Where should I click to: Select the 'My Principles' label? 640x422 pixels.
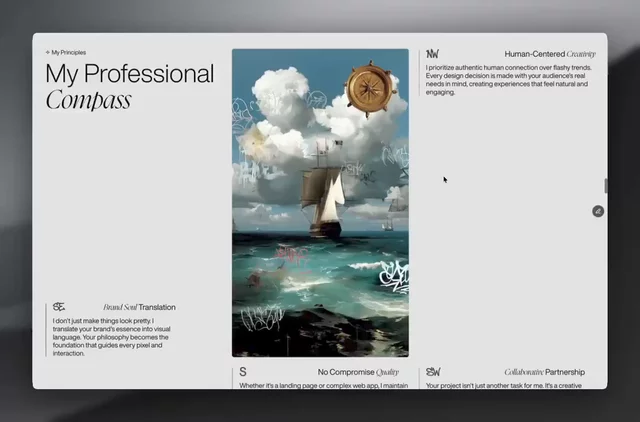(x=69, y=52)
